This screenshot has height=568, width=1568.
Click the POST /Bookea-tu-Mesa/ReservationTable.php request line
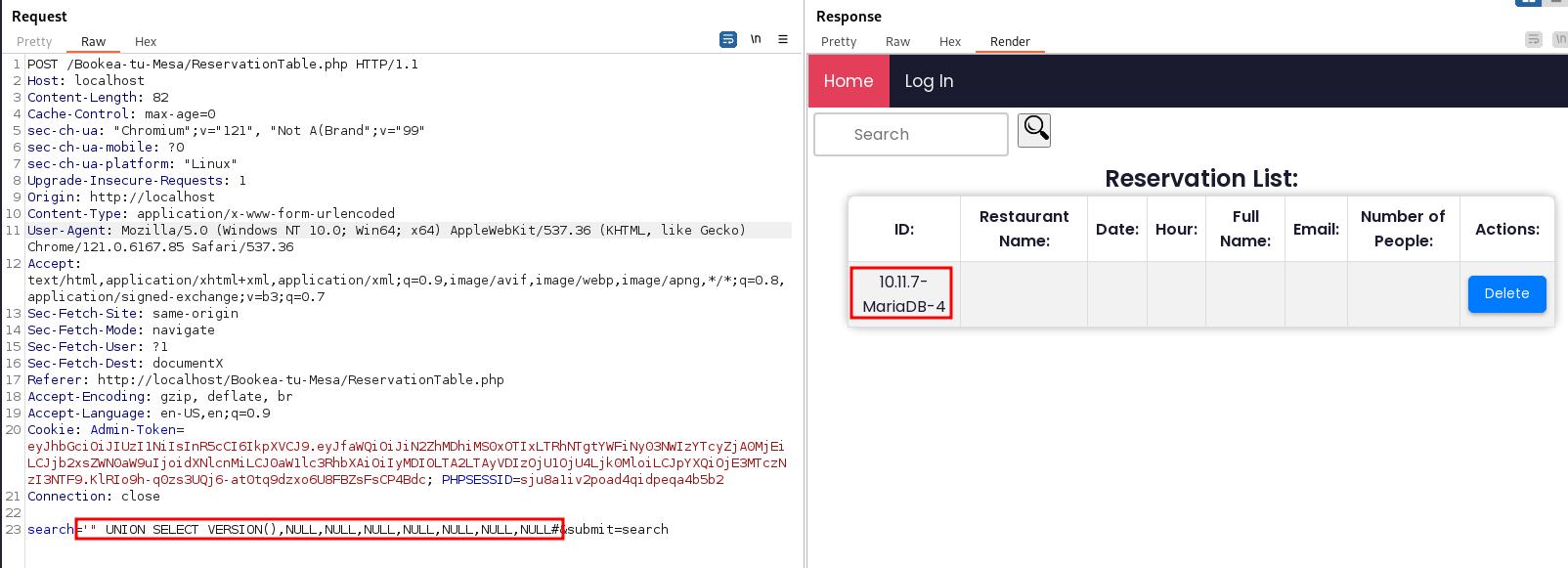point(223,65)
